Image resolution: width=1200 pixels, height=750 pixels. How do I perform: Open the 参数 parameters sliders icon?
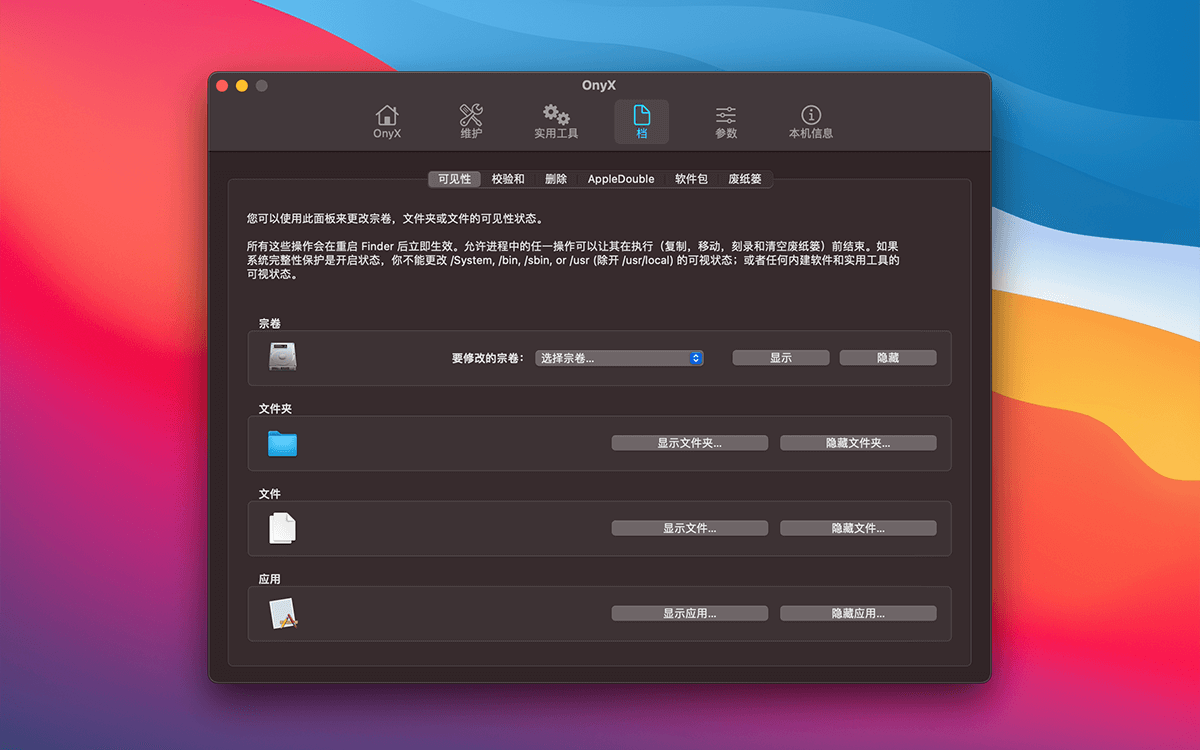coord(726,122)
